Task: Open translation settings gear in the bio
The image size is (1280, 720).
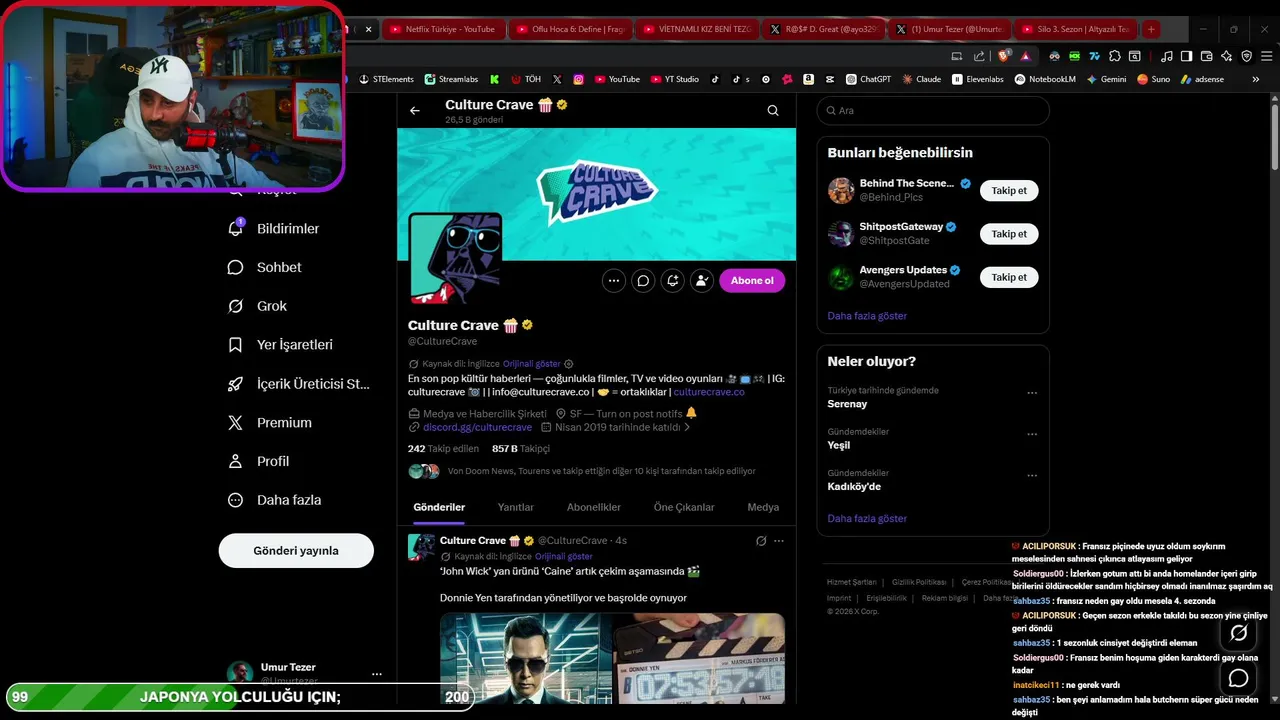Action: (569, 364)
